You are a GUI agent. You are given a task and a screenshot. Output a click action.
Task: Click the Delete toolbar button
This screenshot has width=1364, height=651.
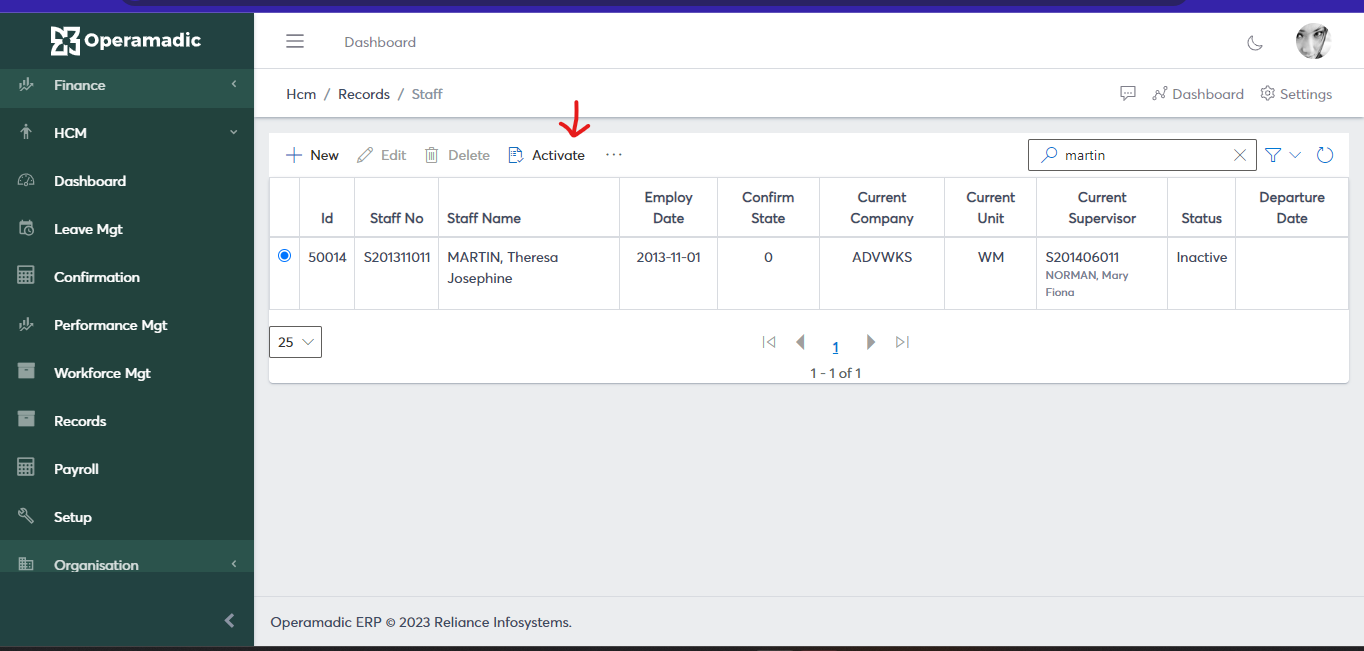coord(457,155)
